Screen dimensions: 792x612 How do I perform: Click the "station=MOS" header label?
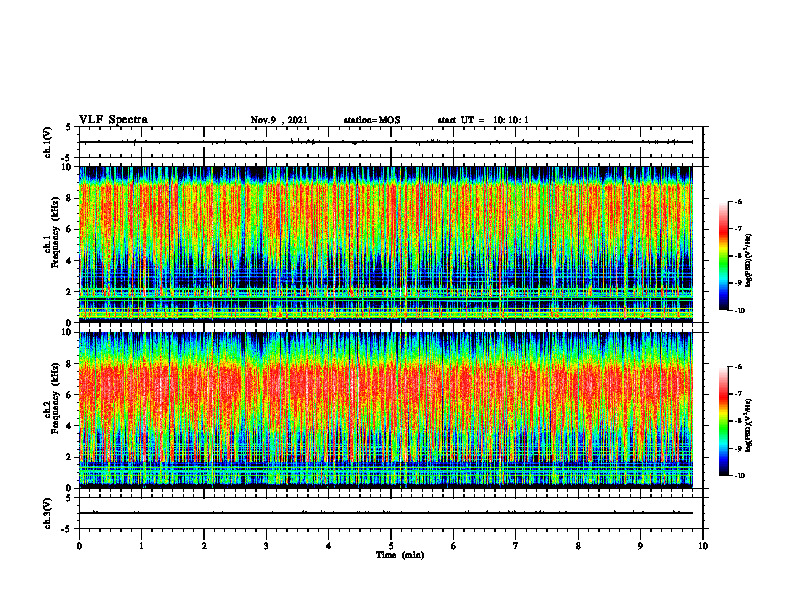point(372,120)
